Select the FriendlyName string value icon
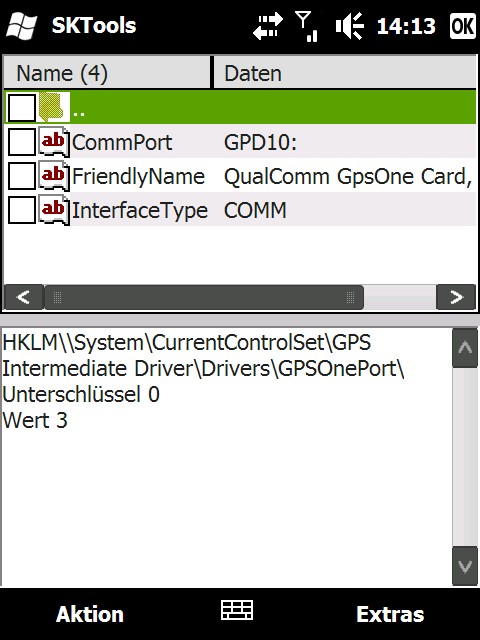Viewport: 480px width, 640px height. pos(54,176)
